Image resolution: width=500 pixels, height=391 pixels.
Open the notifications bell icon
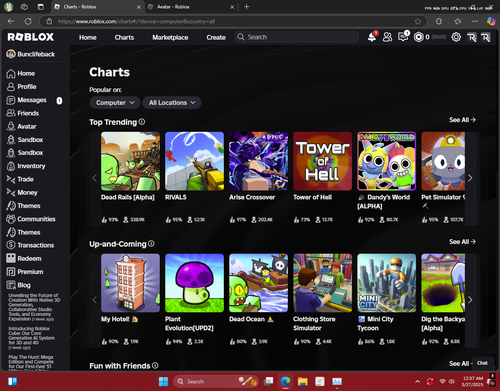click(372, 37)
